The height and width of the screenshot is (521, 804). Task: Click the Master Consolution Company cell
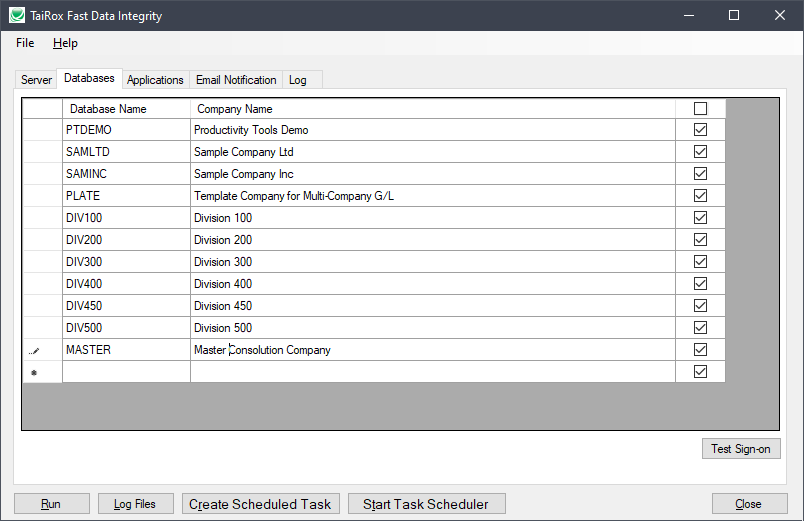(433, 350)
